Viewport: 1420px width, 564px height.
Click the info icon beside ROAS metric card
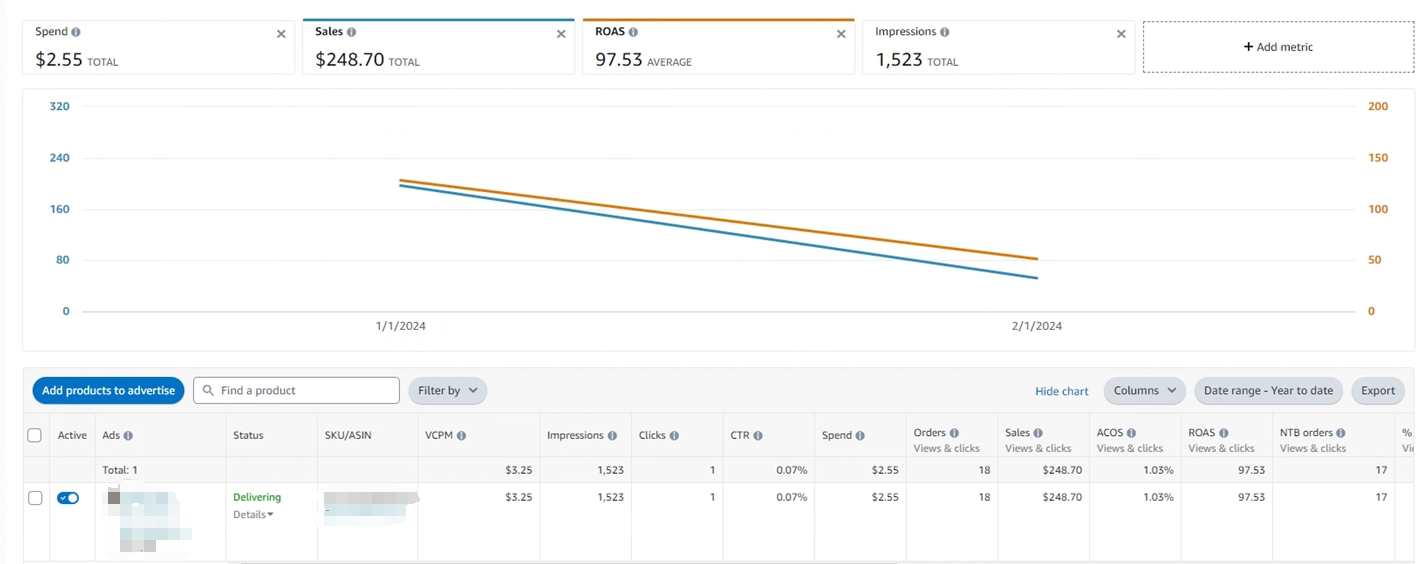pos(633,32)
